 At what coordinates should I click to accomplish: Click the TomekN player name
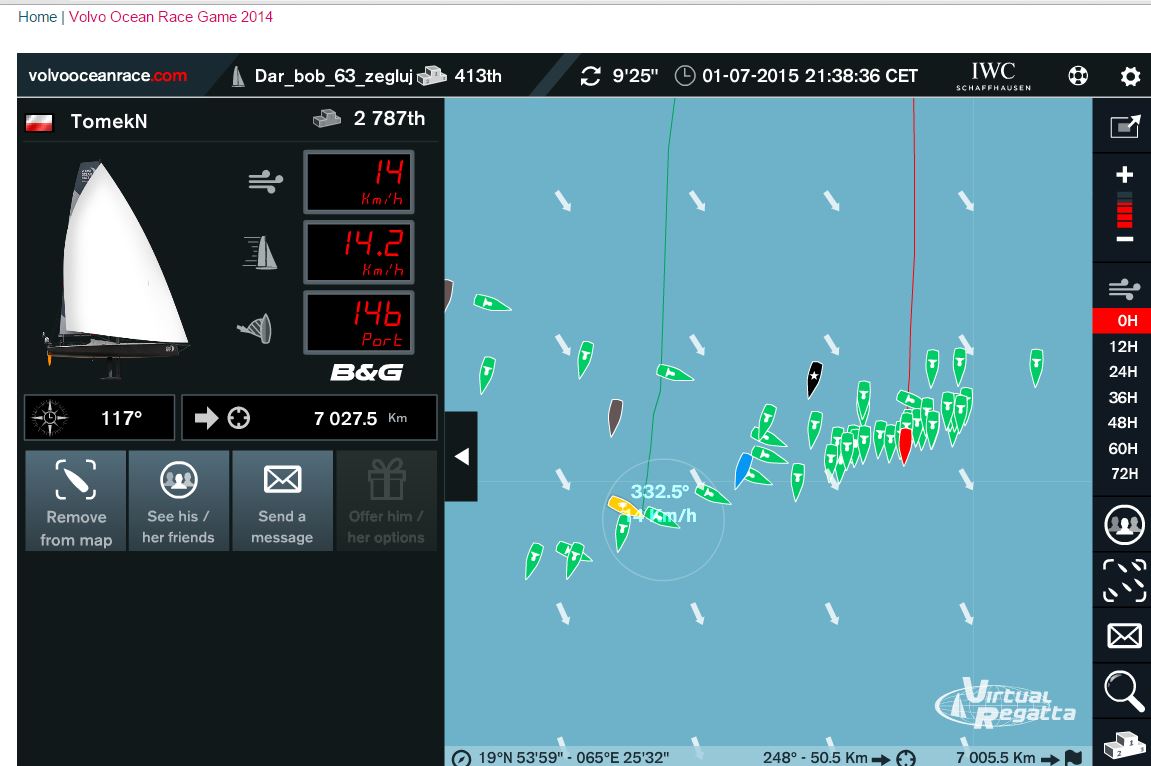click(x=109, y=121)
